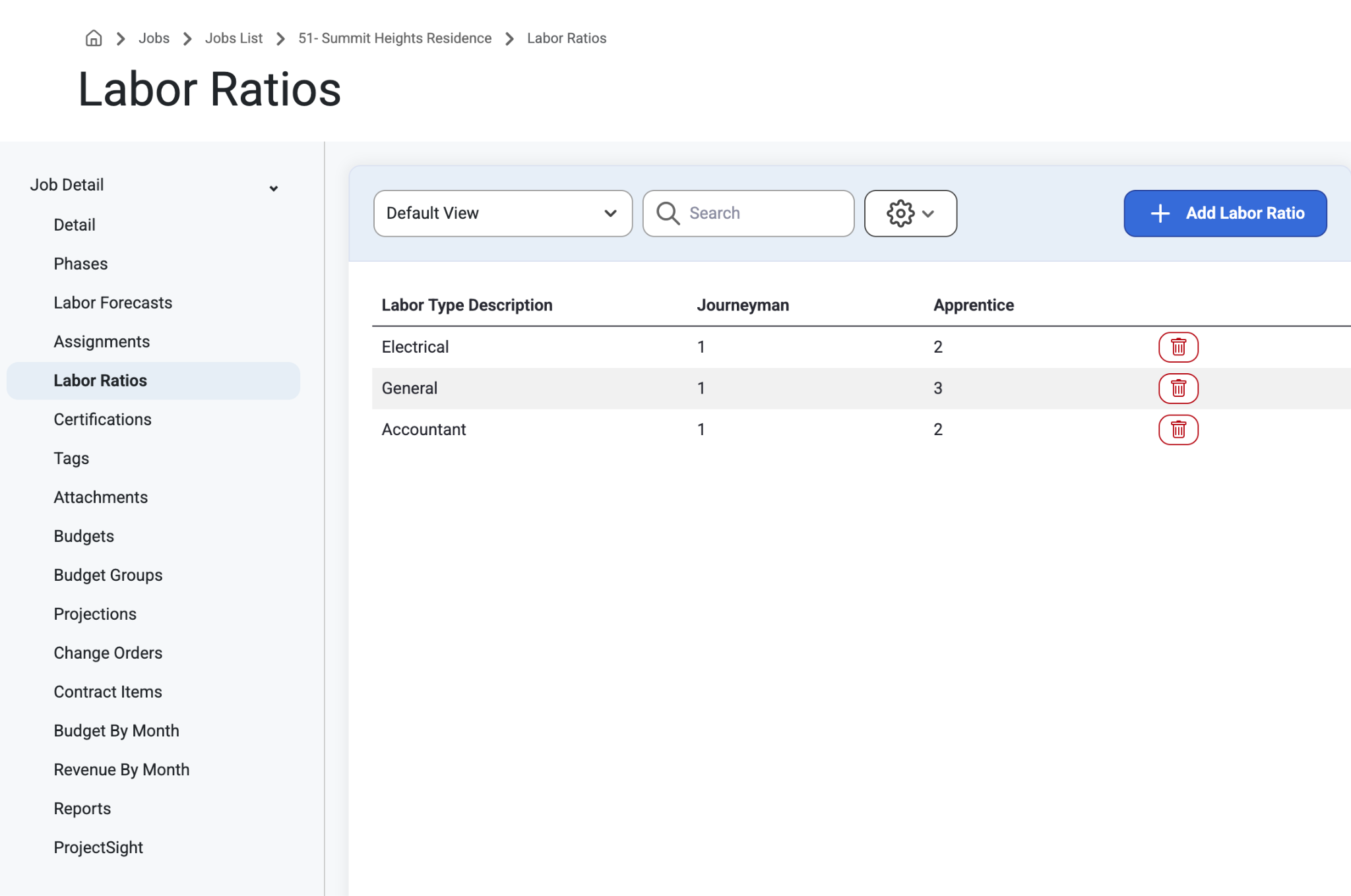Click Labor Ratios breadcrumb
Screen dimensions: 1351x896
pos(567,38)
